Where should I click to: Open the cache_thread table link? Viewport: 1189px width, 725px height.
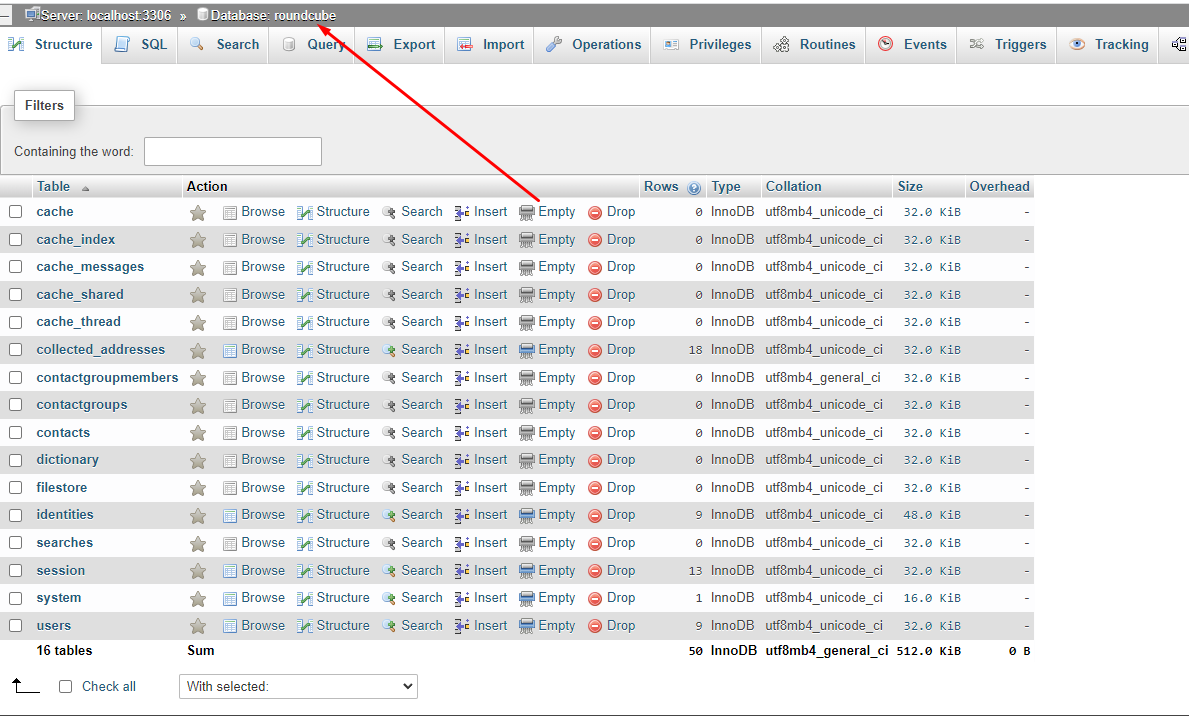pyautogui.click(x=79, y=322)
